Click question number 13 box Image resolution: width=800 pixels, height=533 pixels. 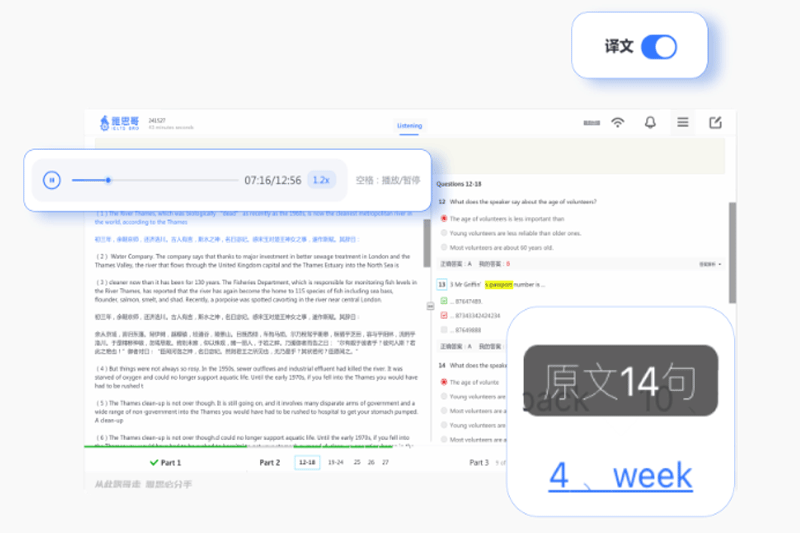(442, 284)
